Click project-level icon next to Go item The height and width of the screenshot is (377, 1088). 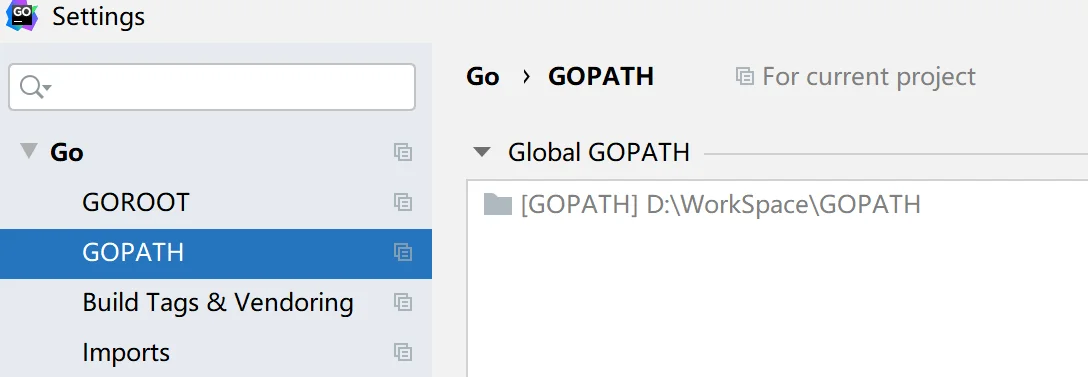402,152
